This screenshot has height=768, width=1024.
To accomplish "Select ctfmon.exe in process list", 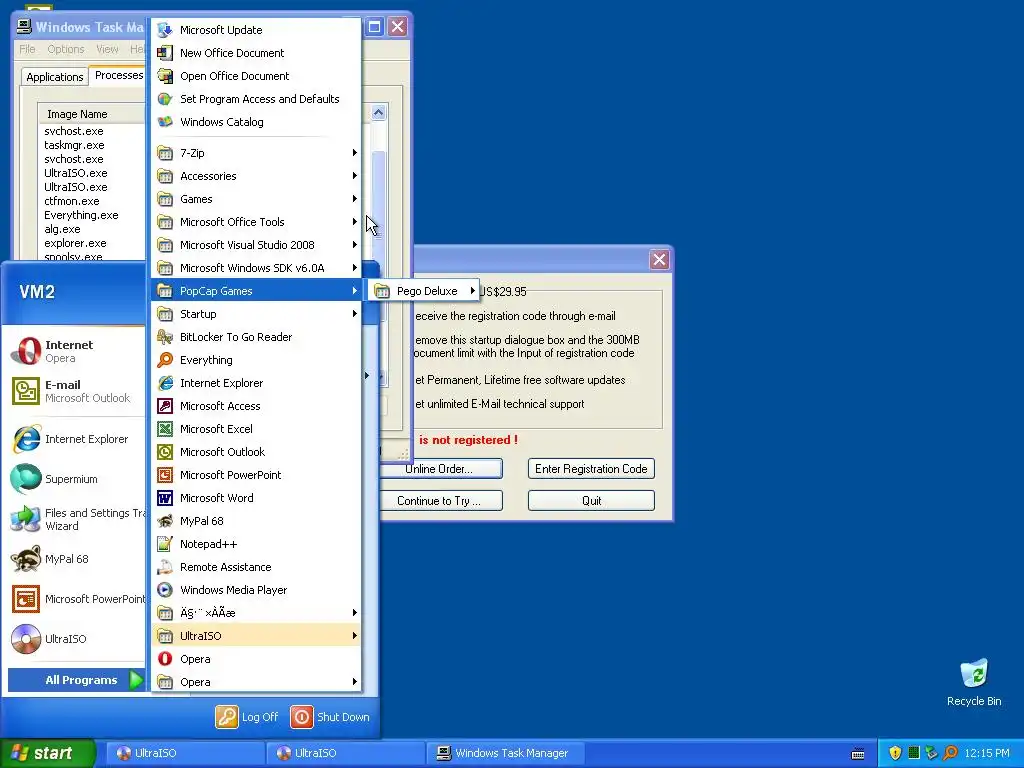I will pyautogui.click(x=72, y=201).
